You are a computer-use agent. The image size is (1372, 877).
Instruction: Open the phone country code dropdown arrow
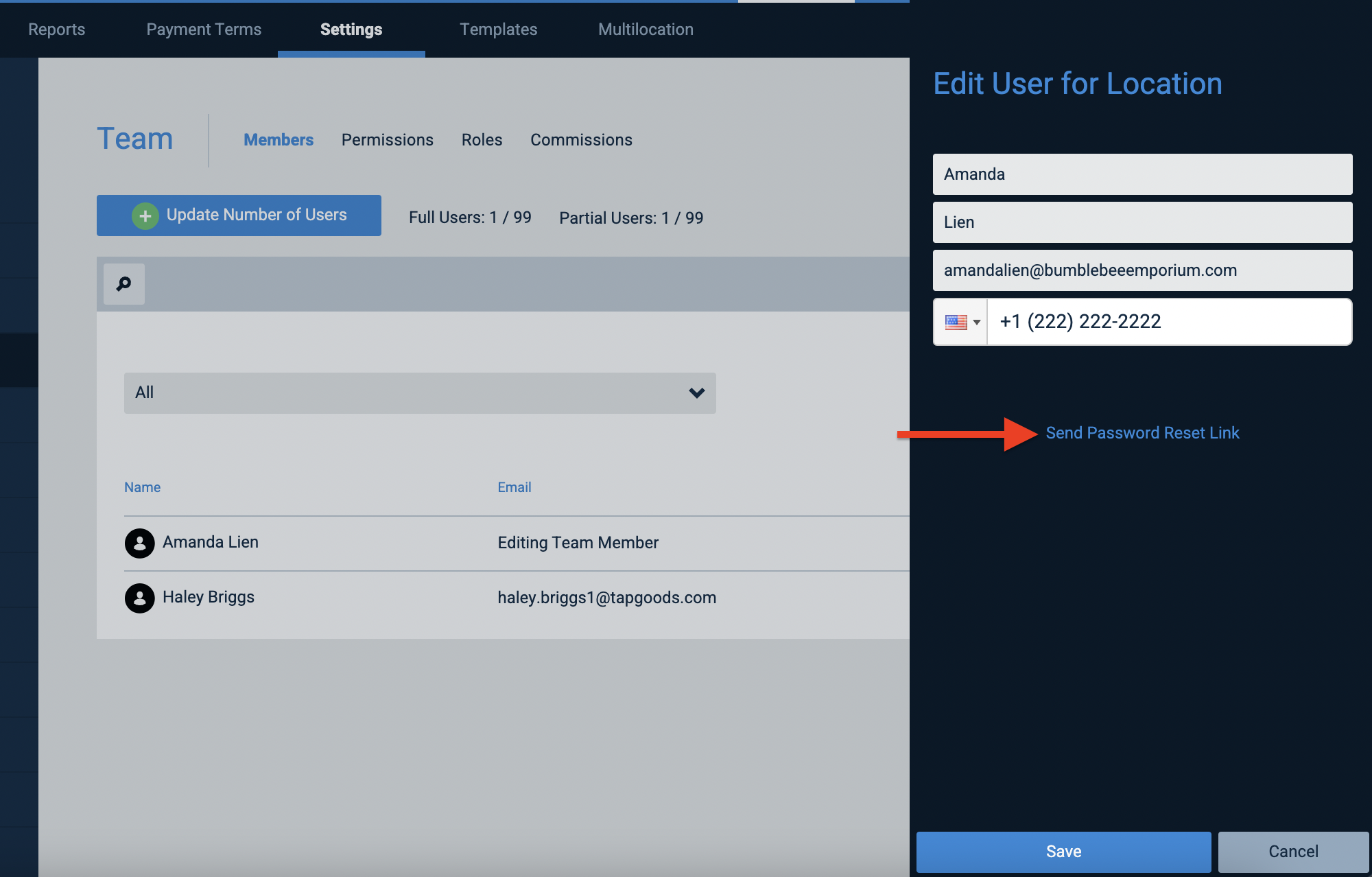point(977,323)
